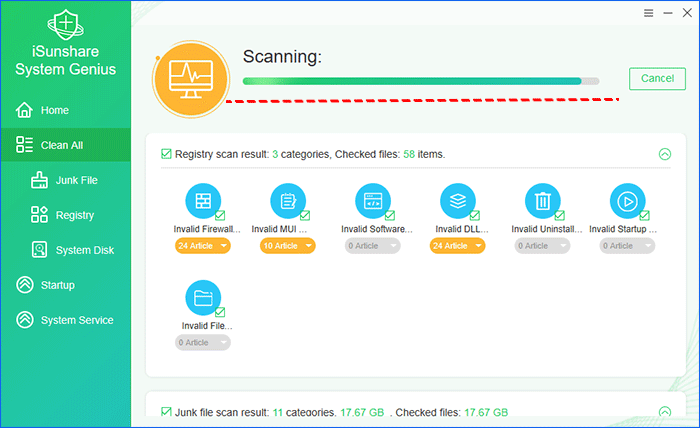Go to the Home page

(x=66, y=110)
